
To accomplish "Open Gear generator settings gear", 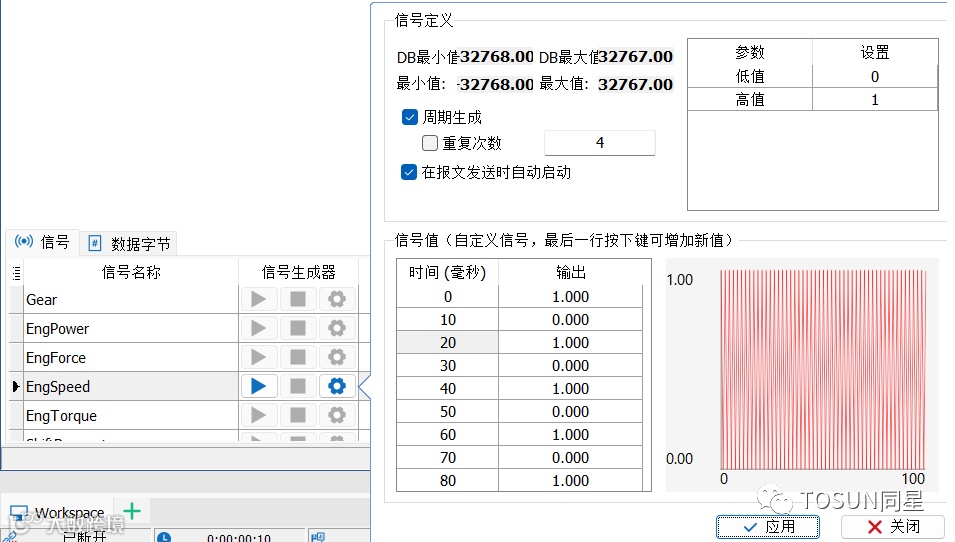I will [x=337, y=299].
